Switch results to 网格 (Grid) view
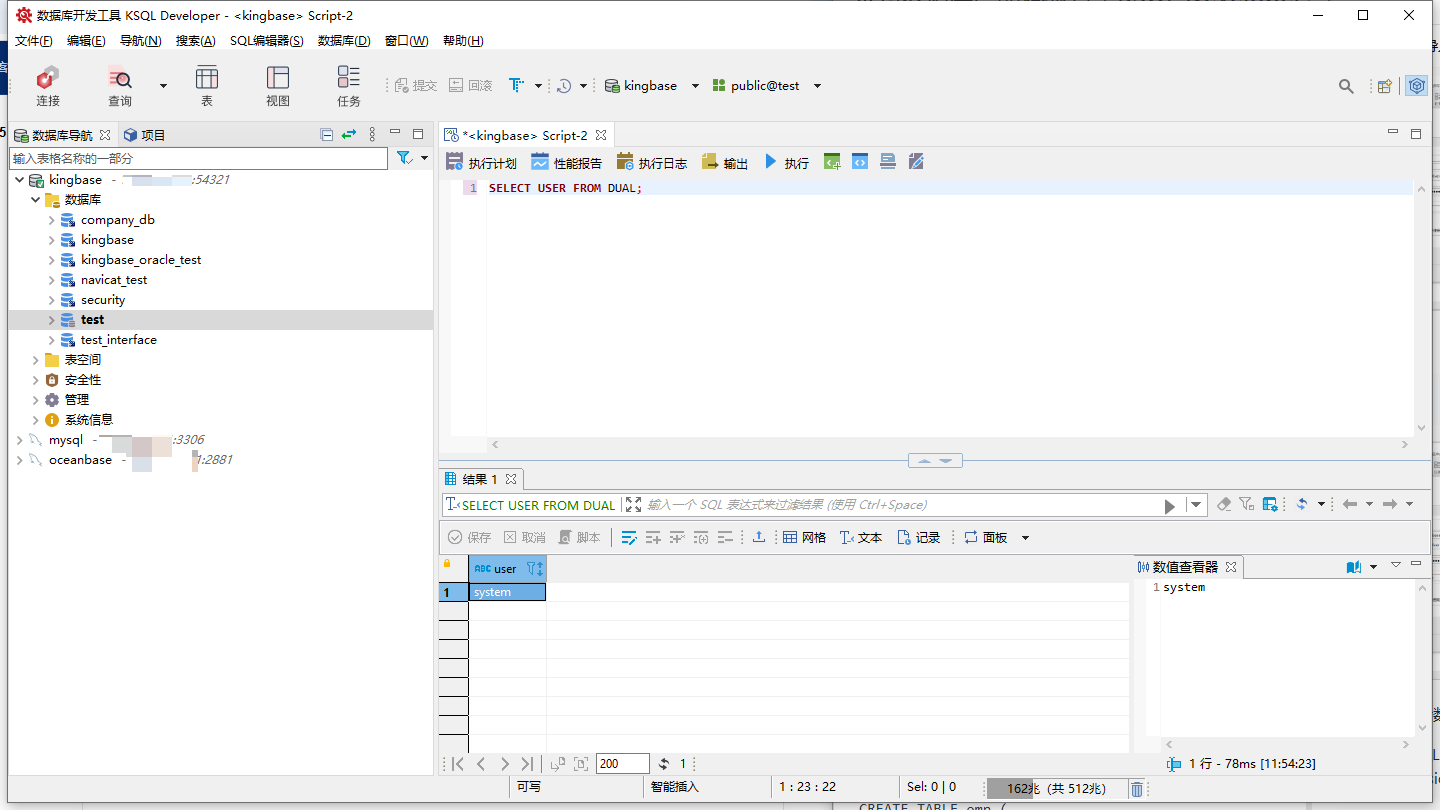Screen dimensions: 1440x810 pos(805,538)
